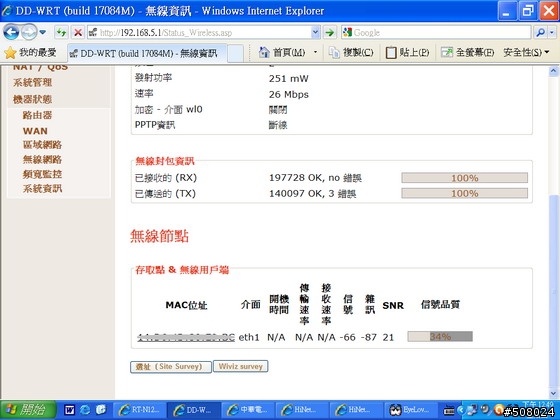
Task: Select the 系統資訊 submenu item
Action: click(x=42, y=189)
